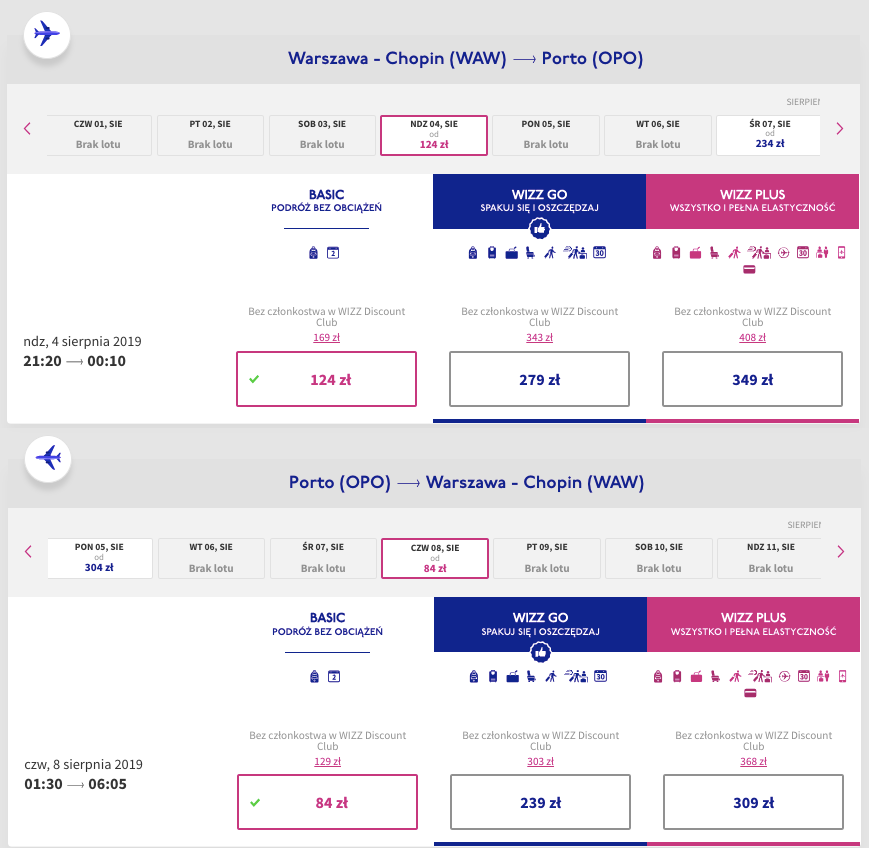
Task: Choose return BASIC fare 84 zł
Action: [x=328, y=802]
